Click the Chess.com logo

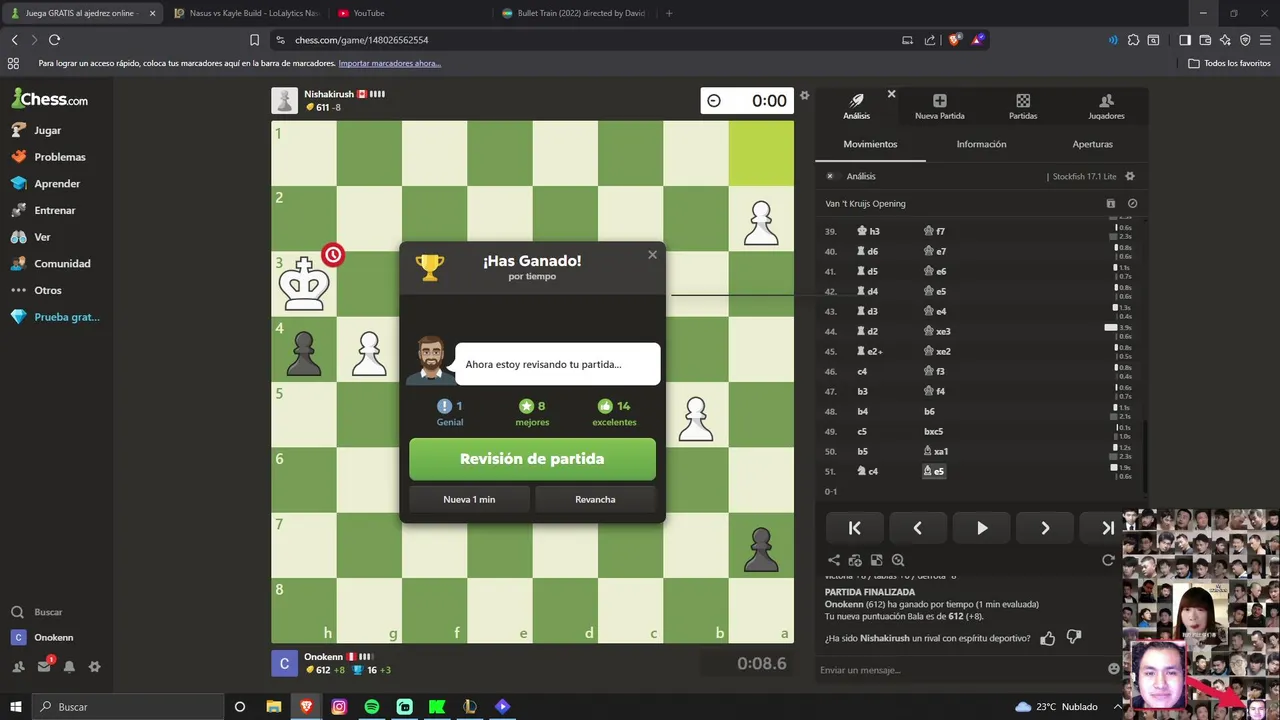[50, 99]
